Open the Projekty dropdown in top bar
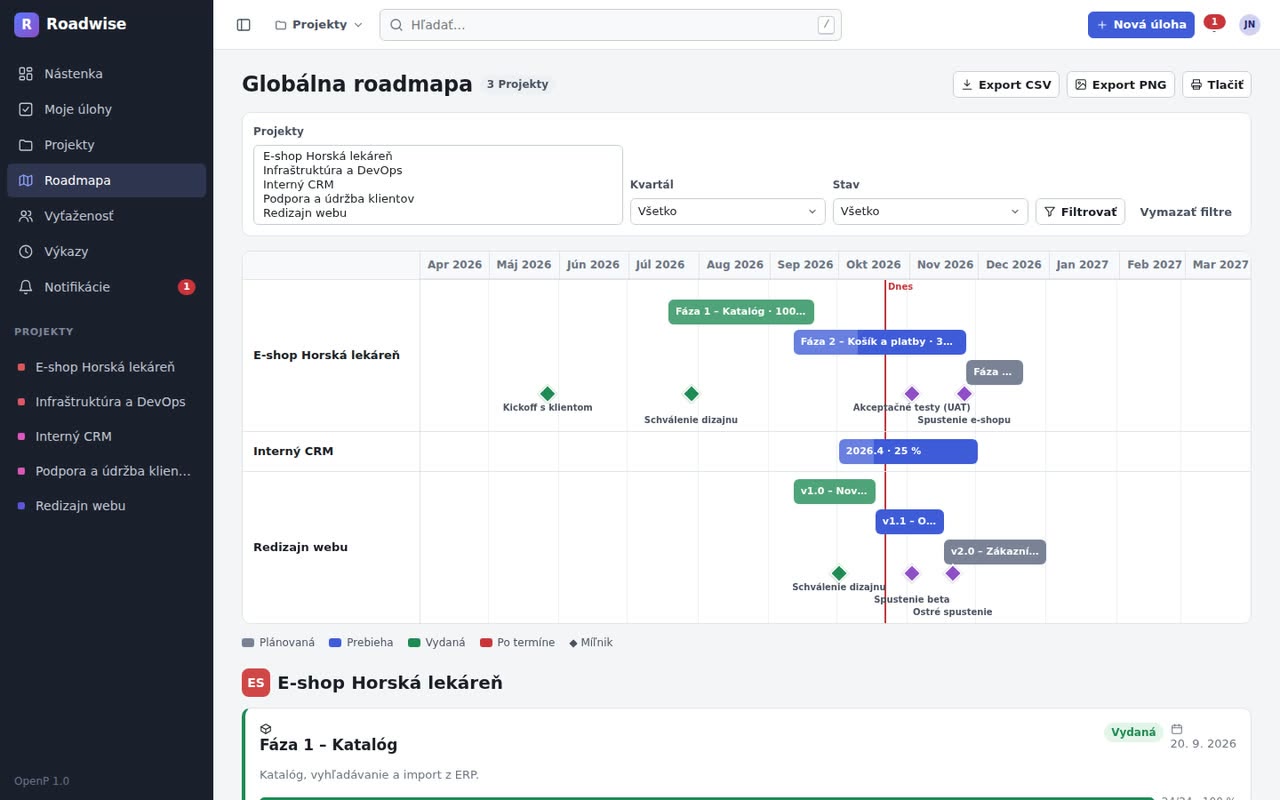 point(319,25)
